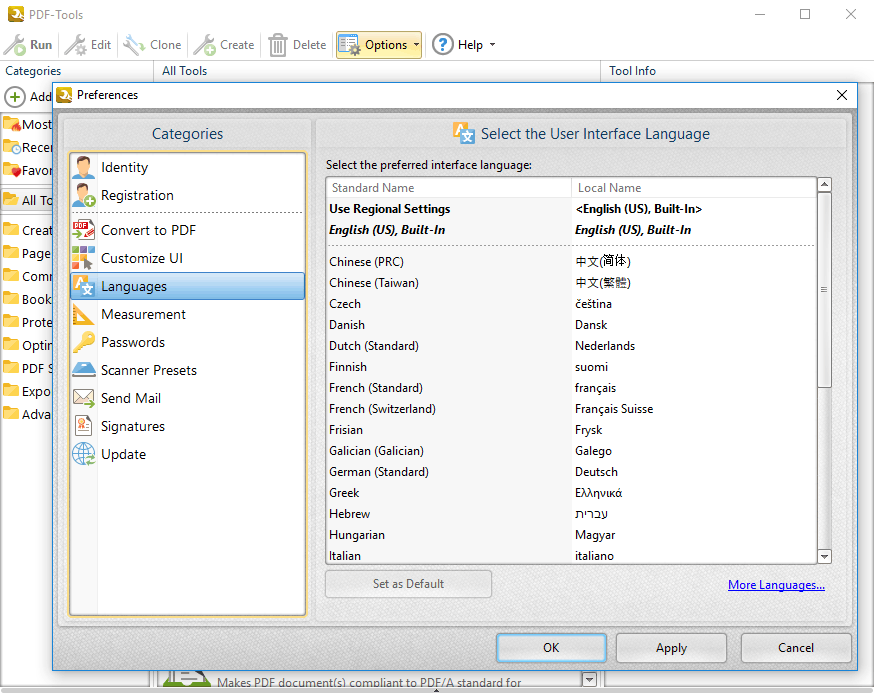Select the Customize UI category
The width and height of the screenshot is (874, 694).
141,258
